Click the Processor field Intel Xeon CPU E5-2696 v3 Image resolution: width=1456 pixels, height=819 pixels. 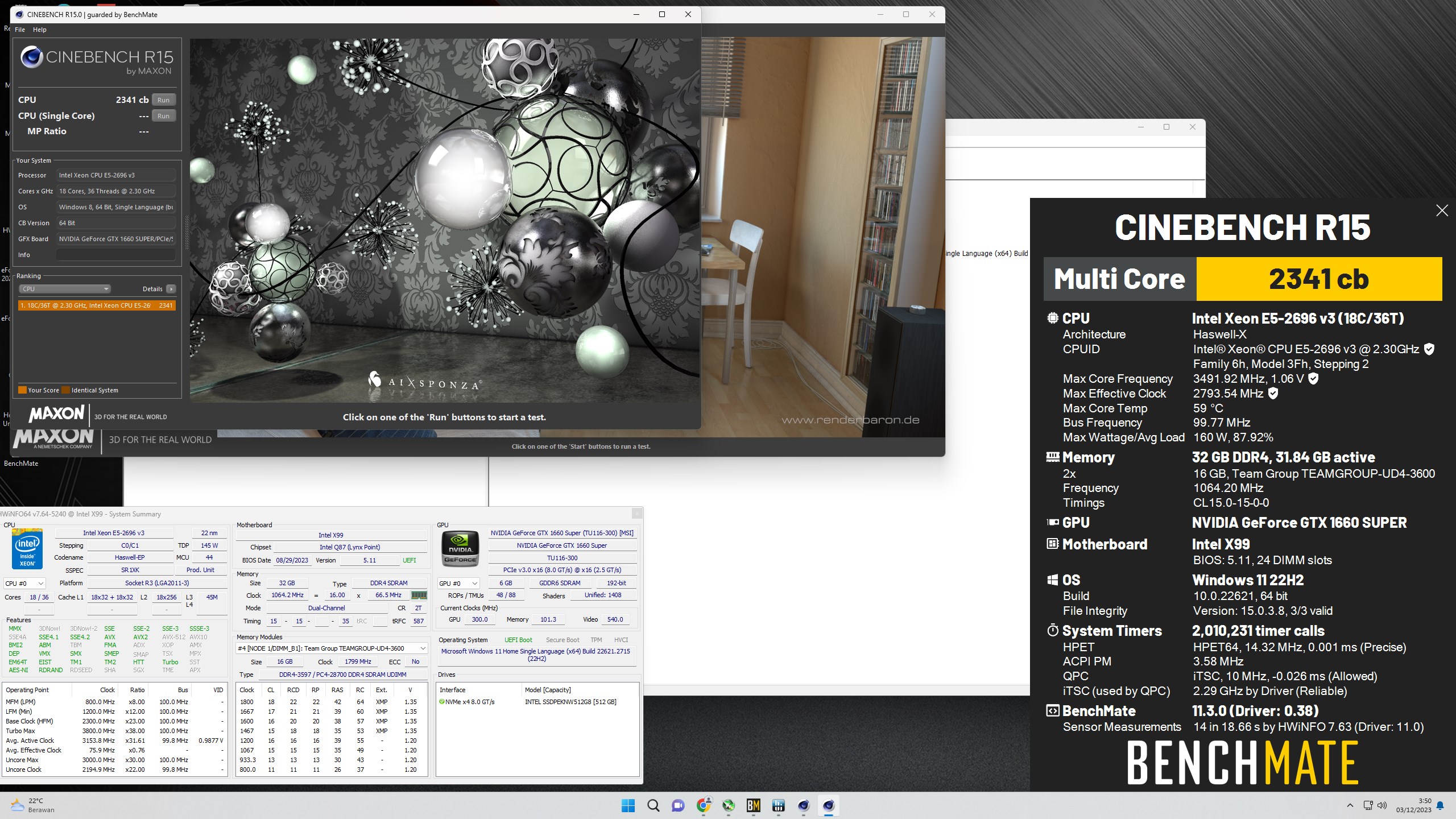115,175
